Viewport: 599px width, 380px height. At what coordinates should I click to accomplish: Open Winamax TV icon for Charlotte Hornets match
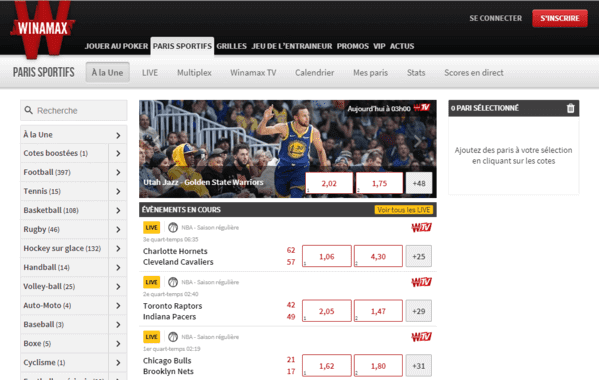coord(421,228)
